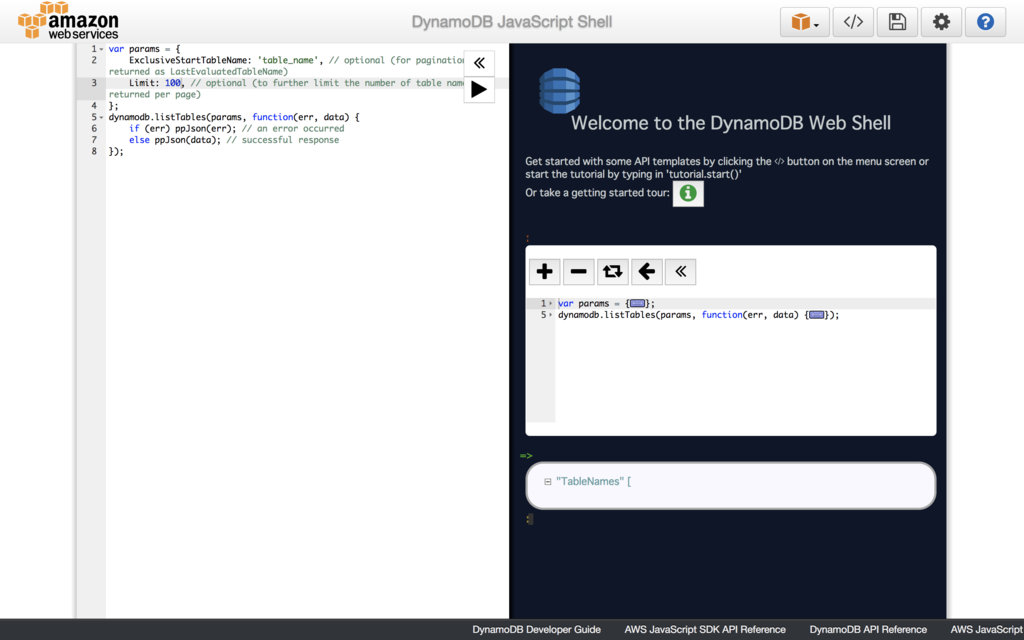Fold line 5 in the left editor
This screenshot has height=640, width=1024.
click(101, 118)
